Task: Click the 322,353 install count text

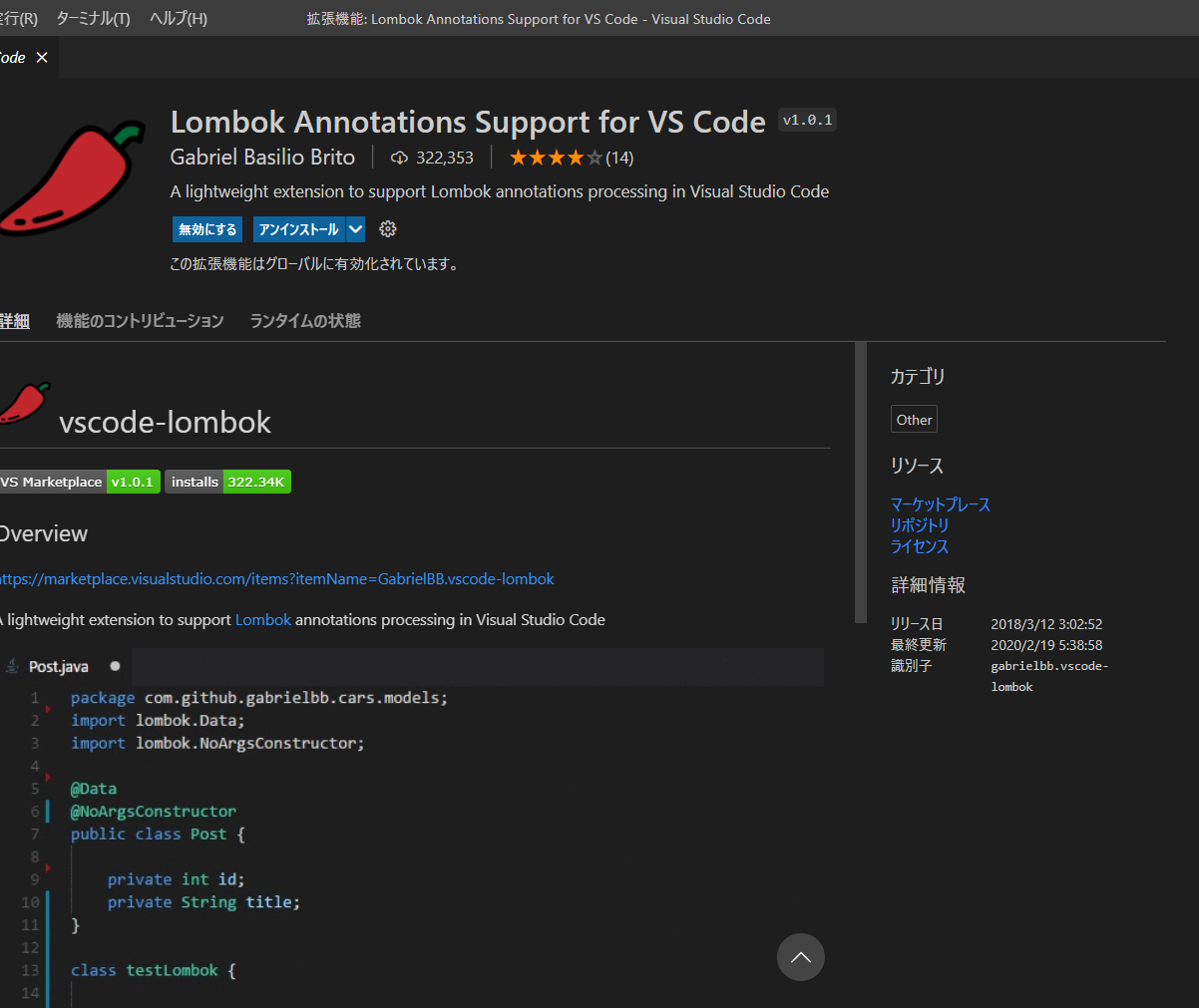Action: (x=445, y=158)
